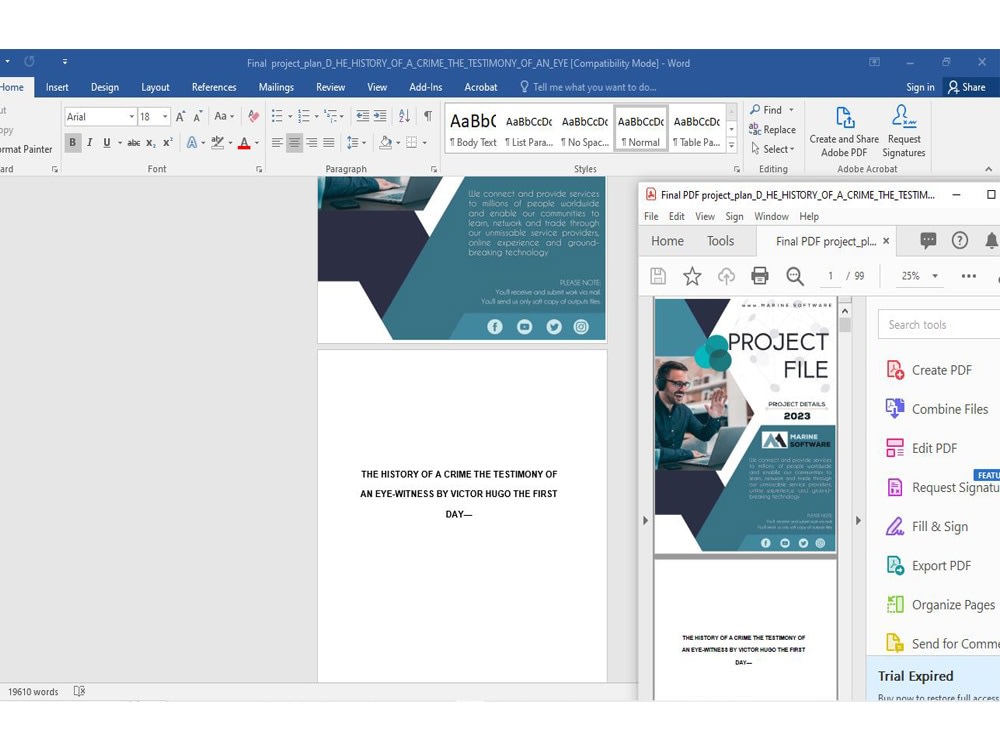Image resolution: width=1000 pixels, height=750 pixels.
Task: Open the font size dropdown showing 18
Action: pos(165,117)
